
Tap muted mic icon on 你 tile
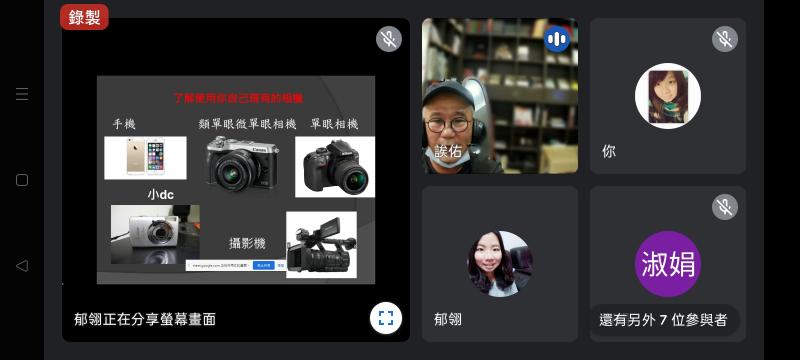coord(724,39)
